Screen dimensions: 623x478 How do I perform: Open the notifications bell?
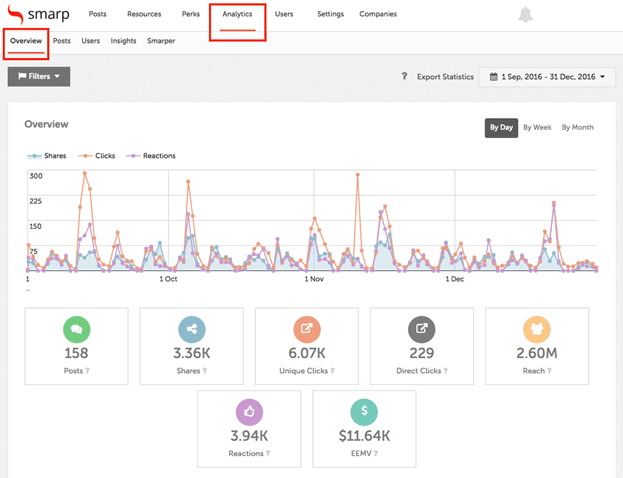pos(526,14)
